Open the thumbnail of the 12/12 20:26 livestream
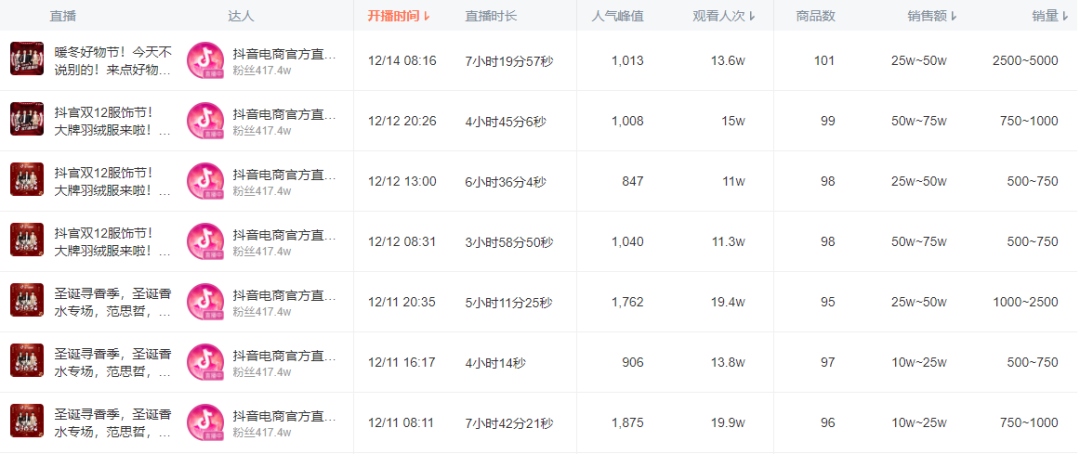 27,120
